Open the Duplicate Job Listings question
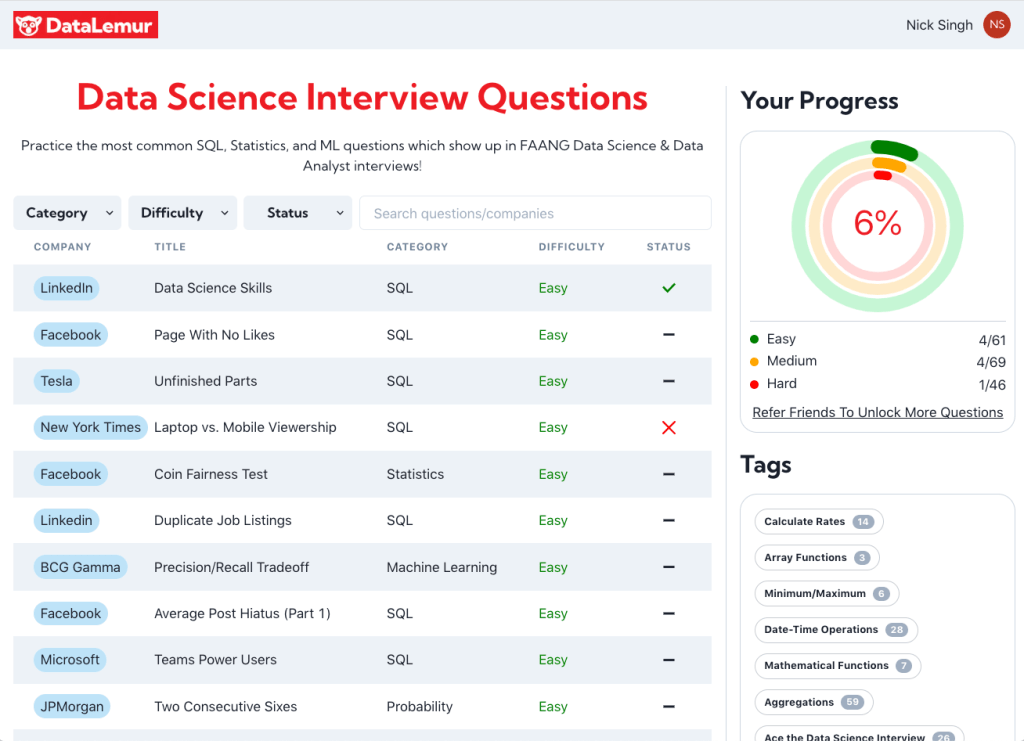This screenshot has width=1024, height=741. pos(223,520)
